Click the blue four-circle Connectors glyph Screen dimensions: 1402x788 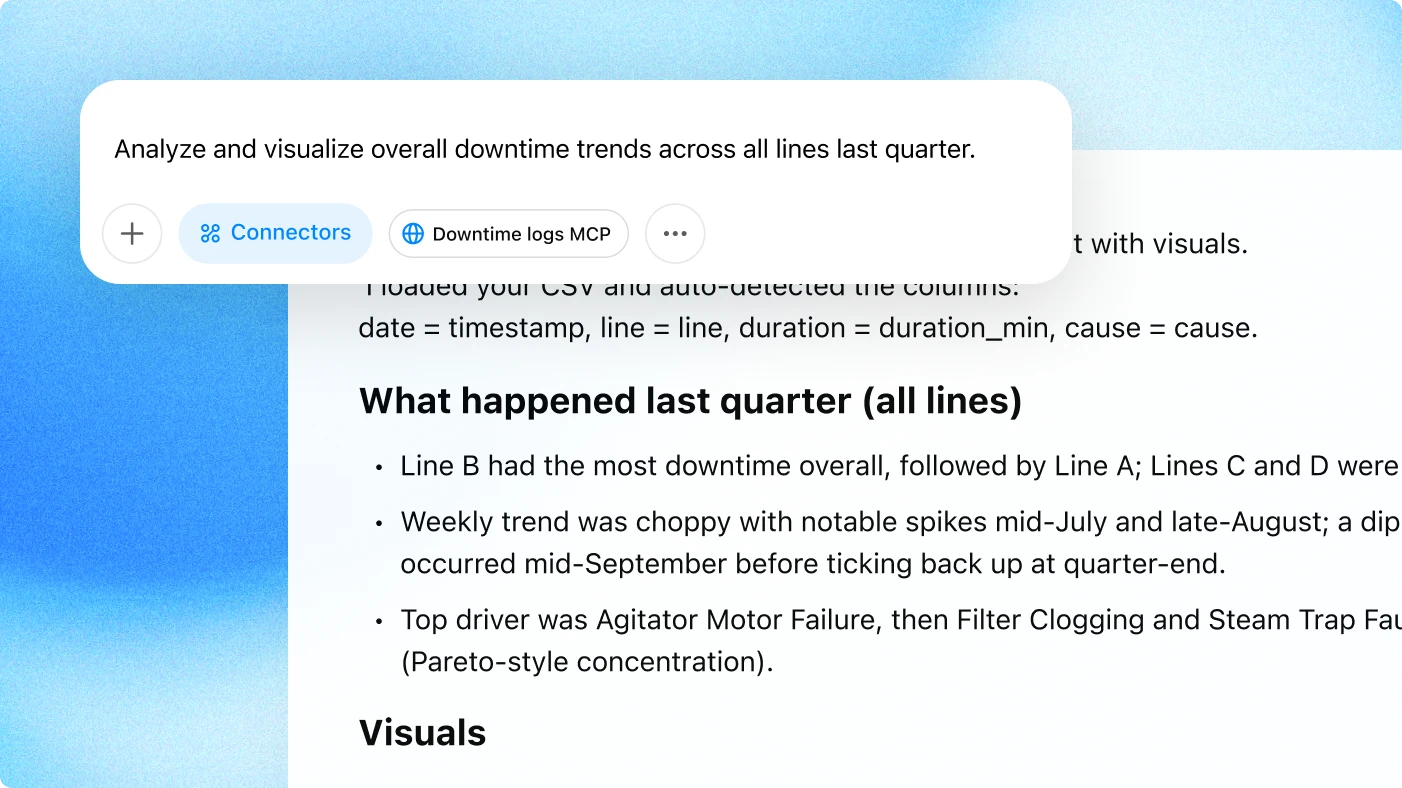[x=209, y=233]
